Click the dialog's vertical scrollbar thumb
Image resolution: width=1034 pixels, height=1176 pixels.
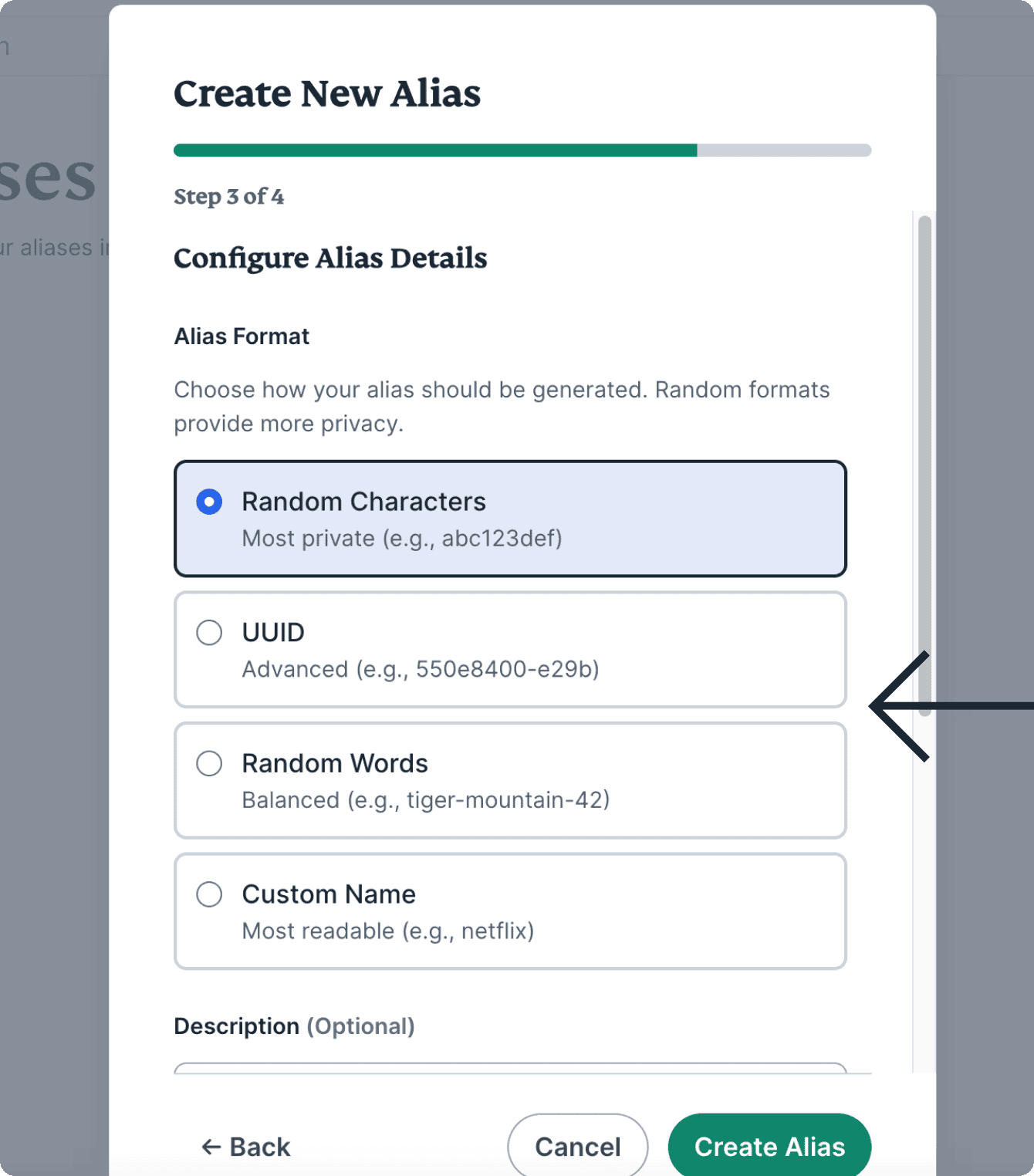click(924, 463)
